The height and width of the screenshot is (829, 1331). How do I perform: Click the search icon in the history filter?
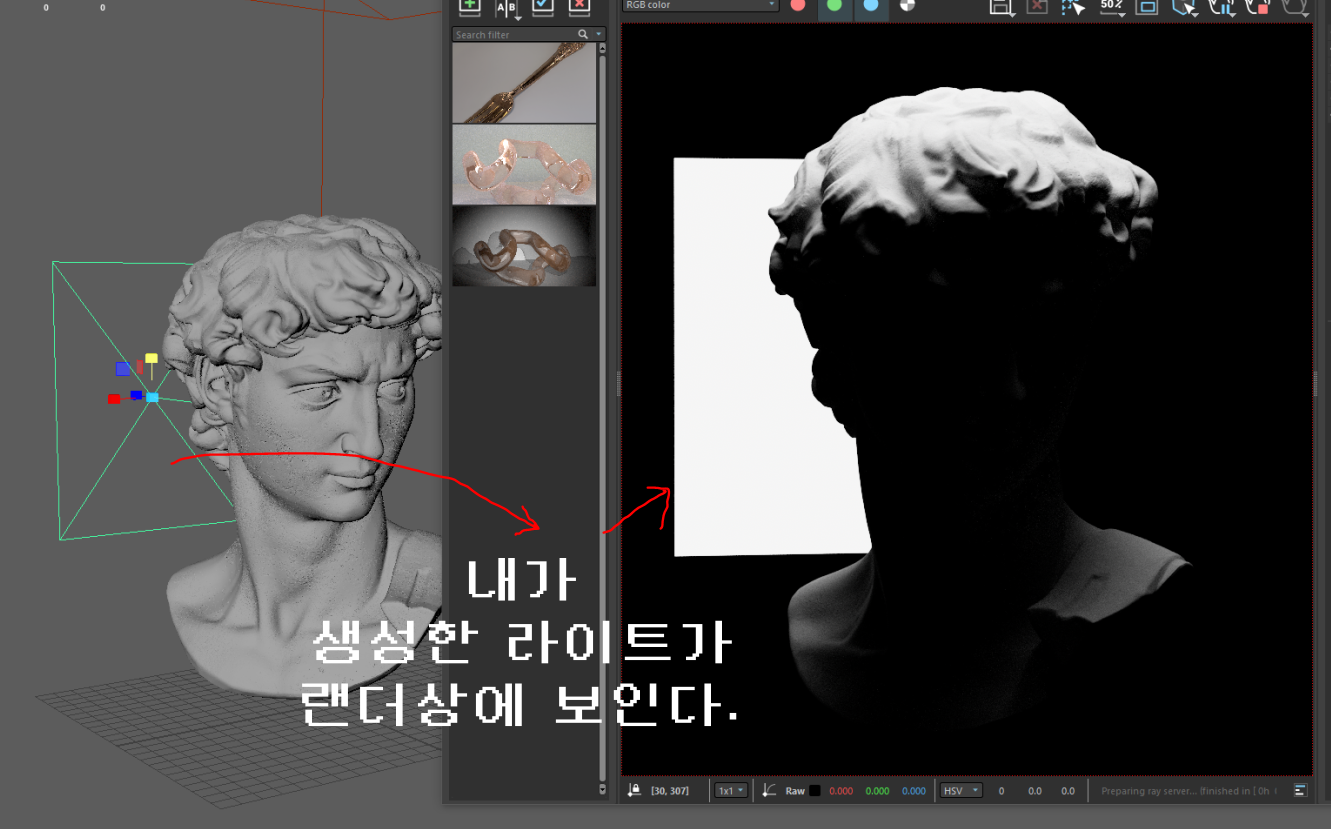583,34
